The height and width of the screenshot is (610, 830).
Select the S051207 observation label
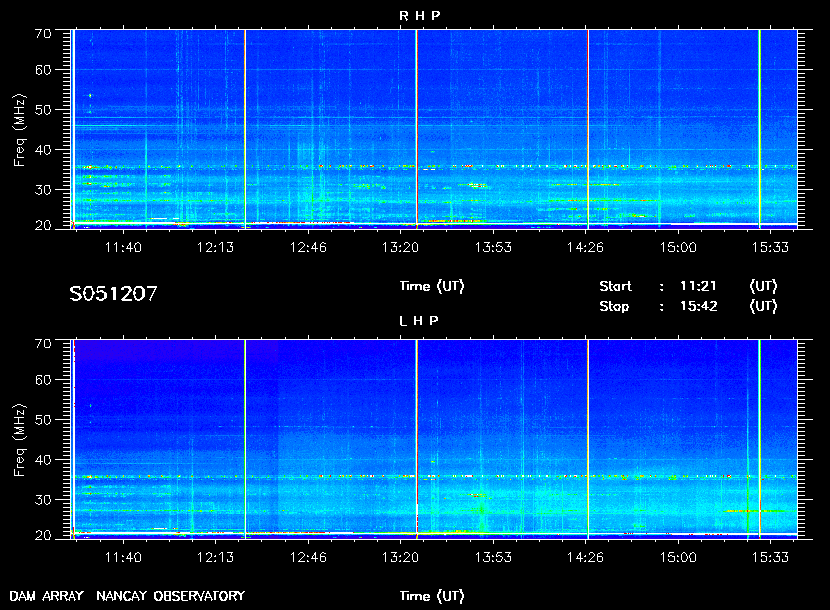click(113, 293)
